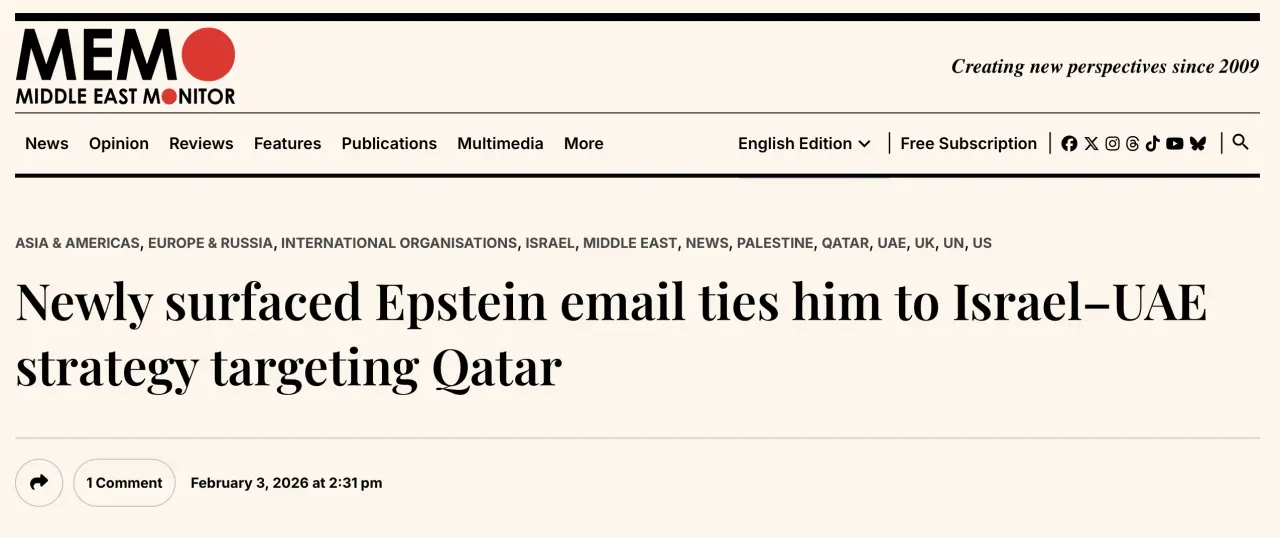Open the search magnifier icon
Screen dimensions: 1280x538
coord(1240,142)
